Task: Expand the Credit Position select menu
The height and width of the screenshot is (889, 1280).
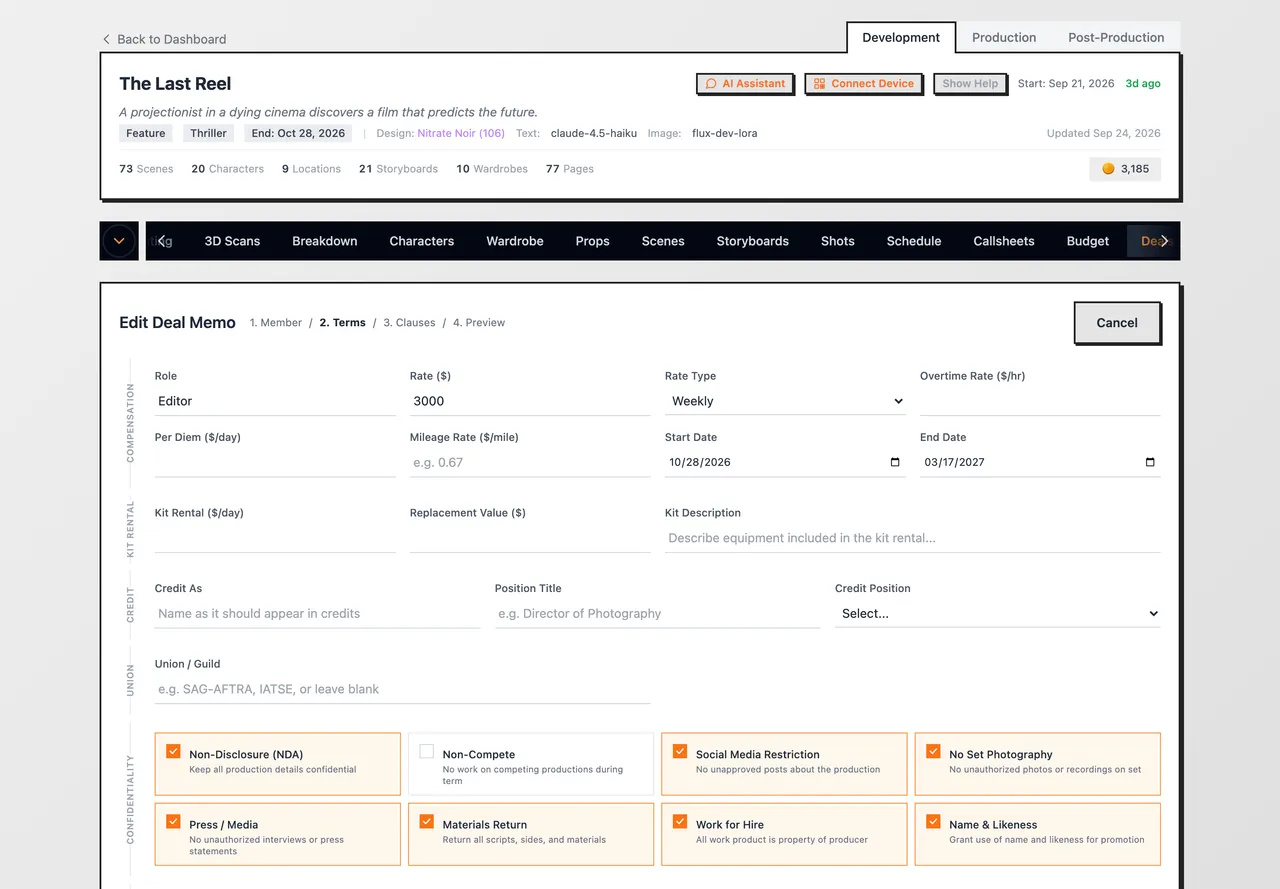Action: [x=998, y=614]
